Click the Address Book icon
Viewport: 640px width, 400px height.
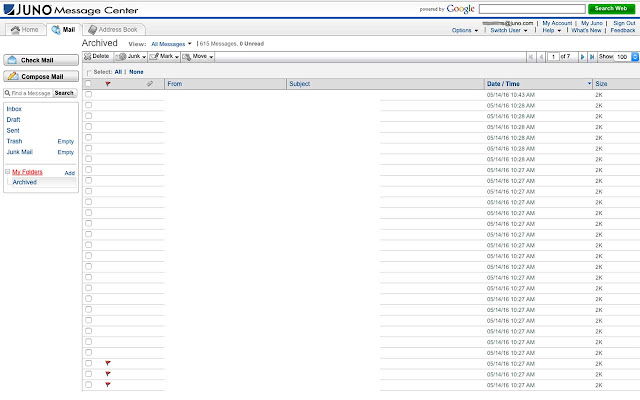point(93,30)
